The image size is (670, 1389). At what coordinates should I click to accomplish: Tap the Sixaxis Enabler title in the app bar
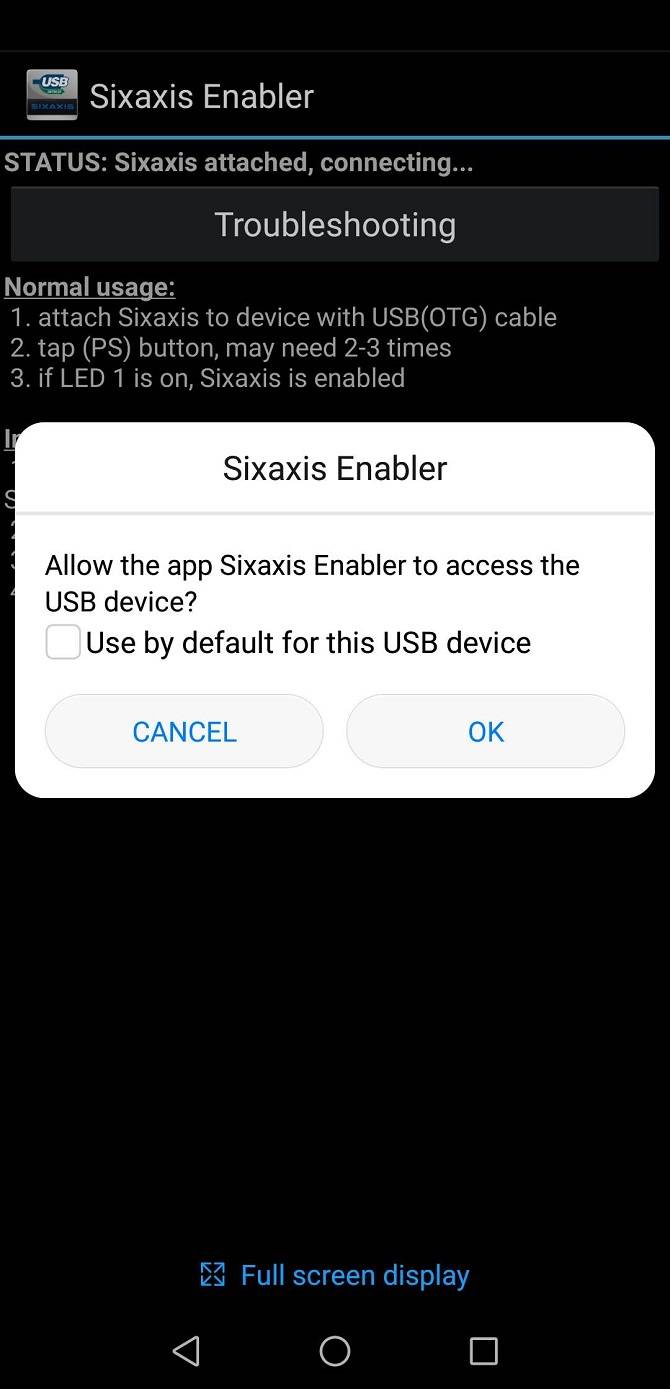(201, 96)
